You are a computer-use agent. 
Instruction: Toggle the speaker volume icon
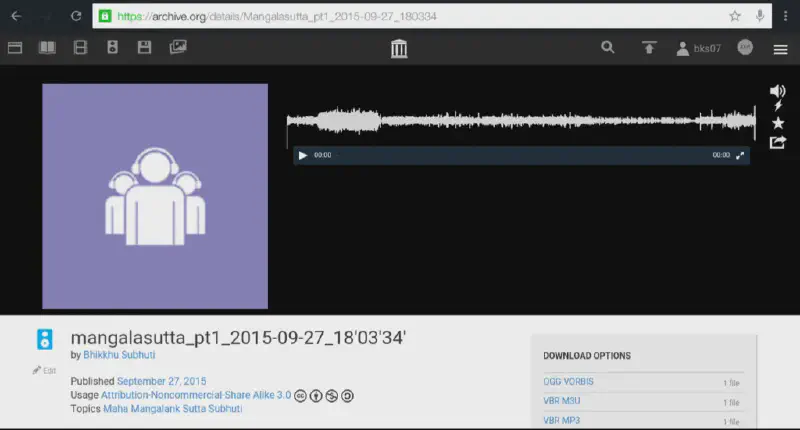777,91
